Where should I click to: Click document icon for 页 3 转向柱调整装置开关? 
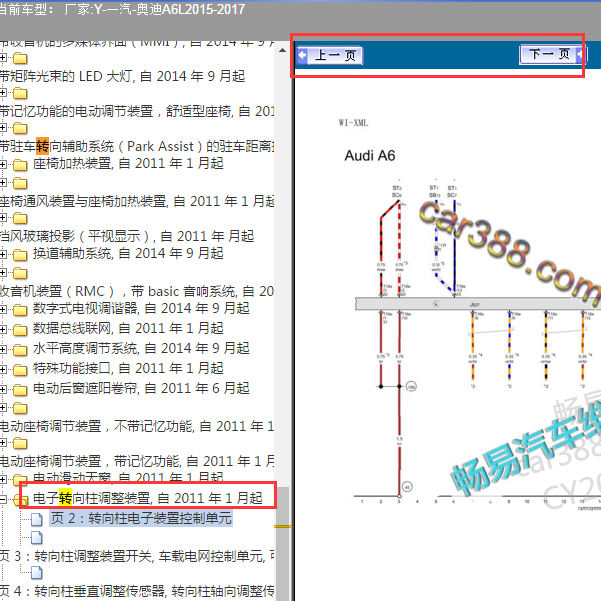tap(37, 538)
